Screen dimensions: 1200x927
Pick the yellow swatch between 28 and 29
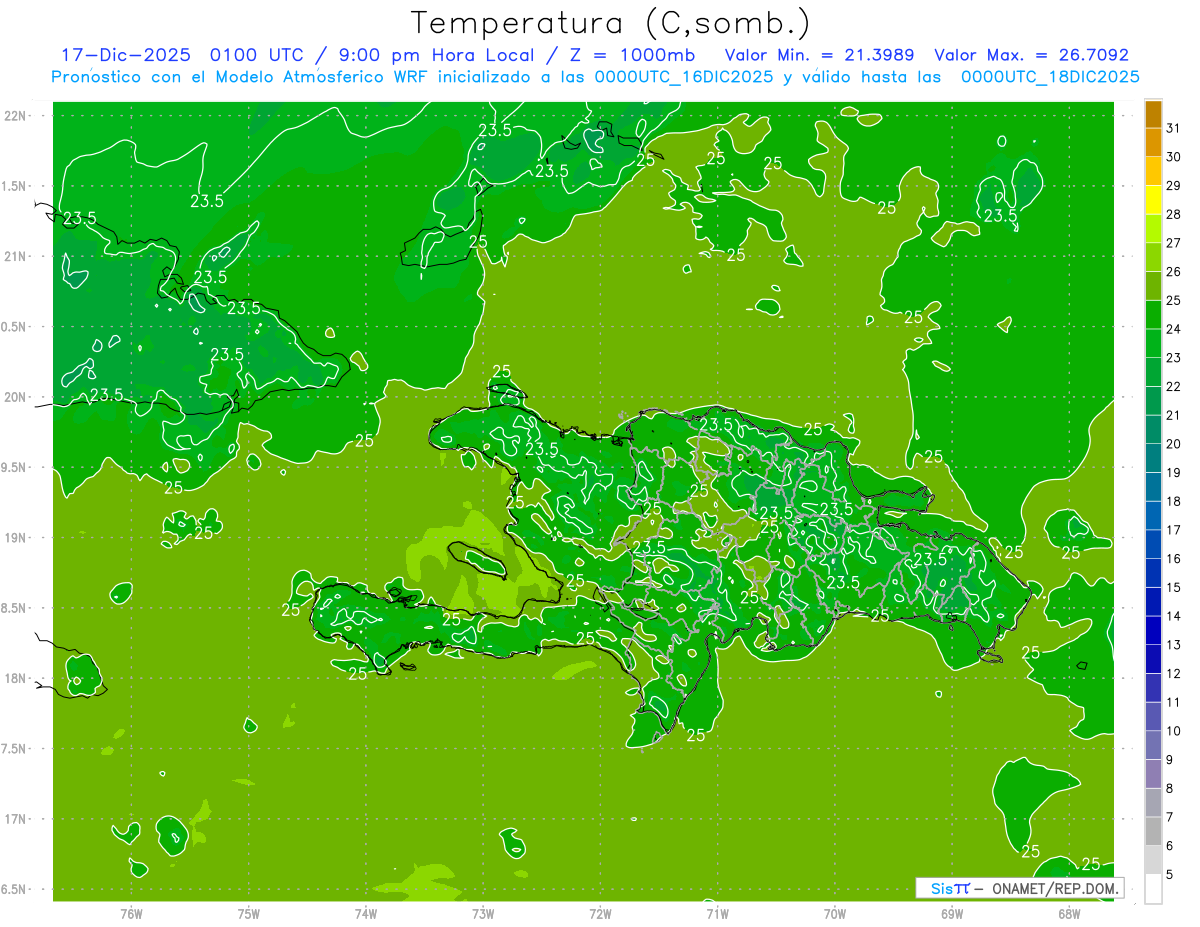tap(1153, 201)
